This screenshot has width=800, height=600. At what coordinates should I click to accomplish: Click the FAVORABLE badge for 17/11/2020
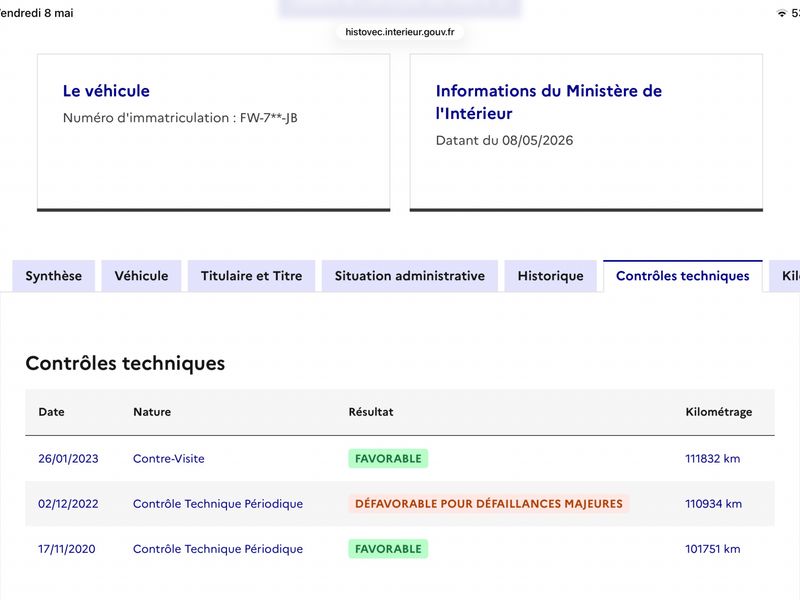[x=388, y=549]
